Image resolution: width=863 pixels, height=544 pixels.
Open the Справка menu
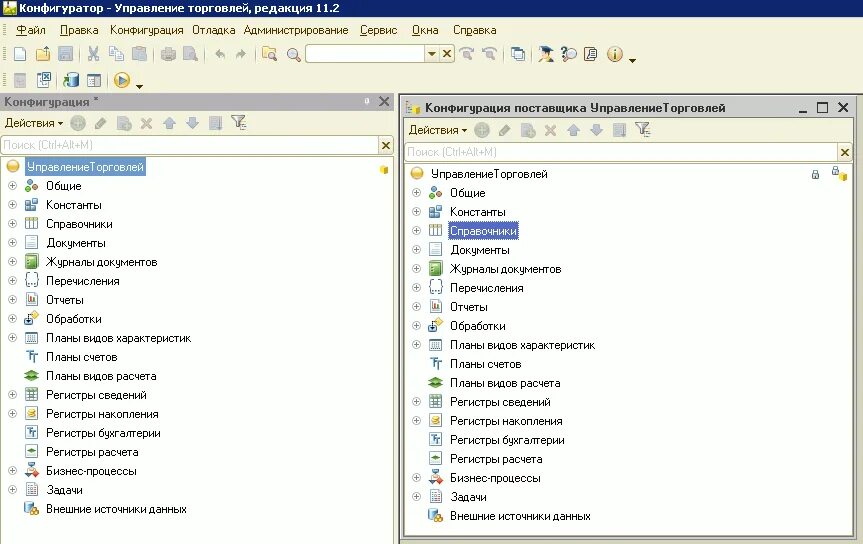474,30
